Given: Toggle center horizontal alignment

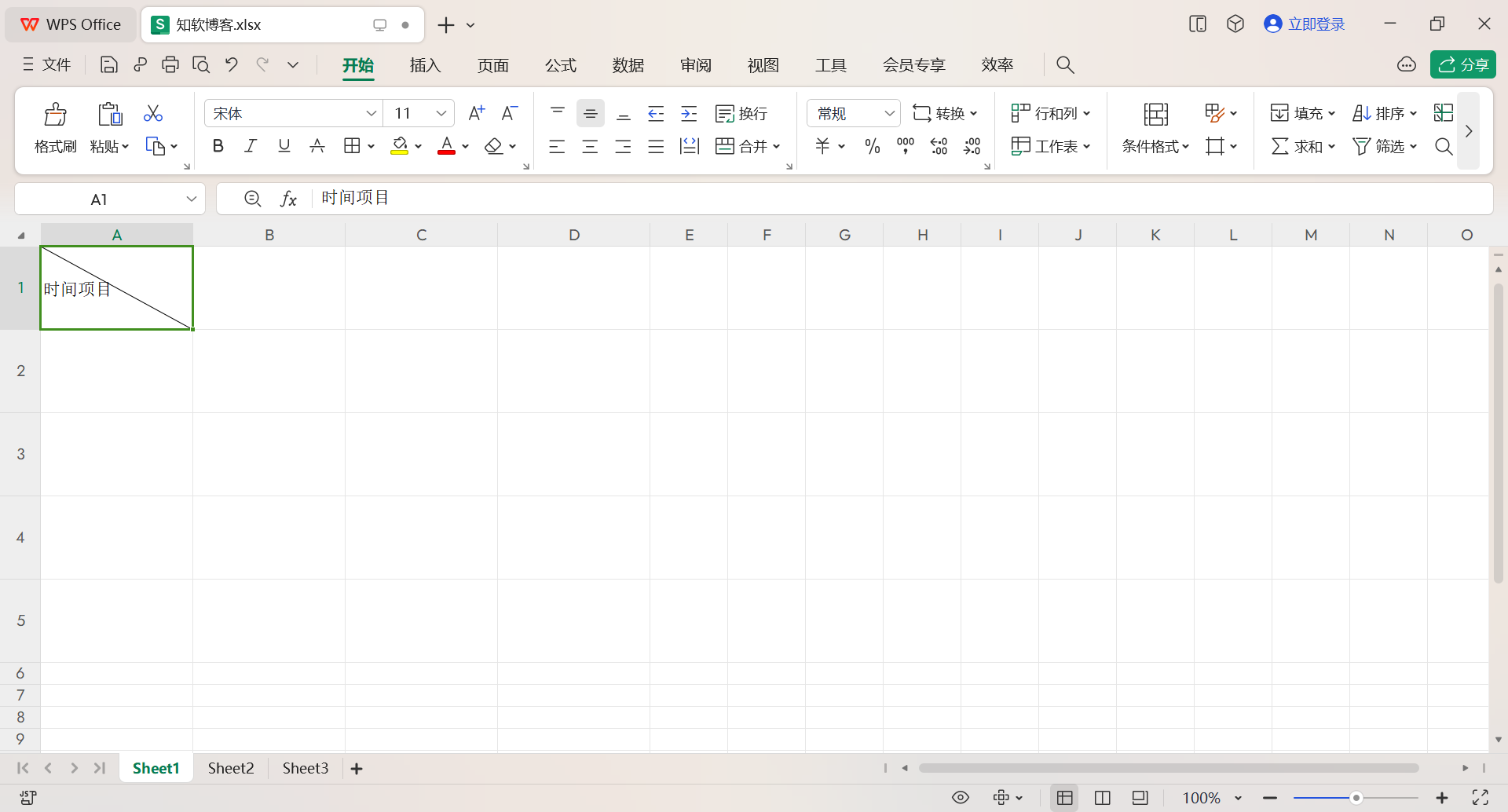Looking at the screenshot, I should (x=591, y=146).
